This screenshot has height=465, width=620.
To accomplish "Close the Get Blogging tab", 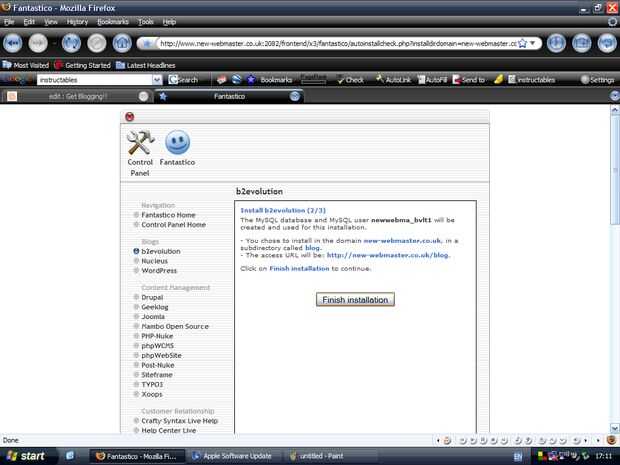I will coord(144,96).
